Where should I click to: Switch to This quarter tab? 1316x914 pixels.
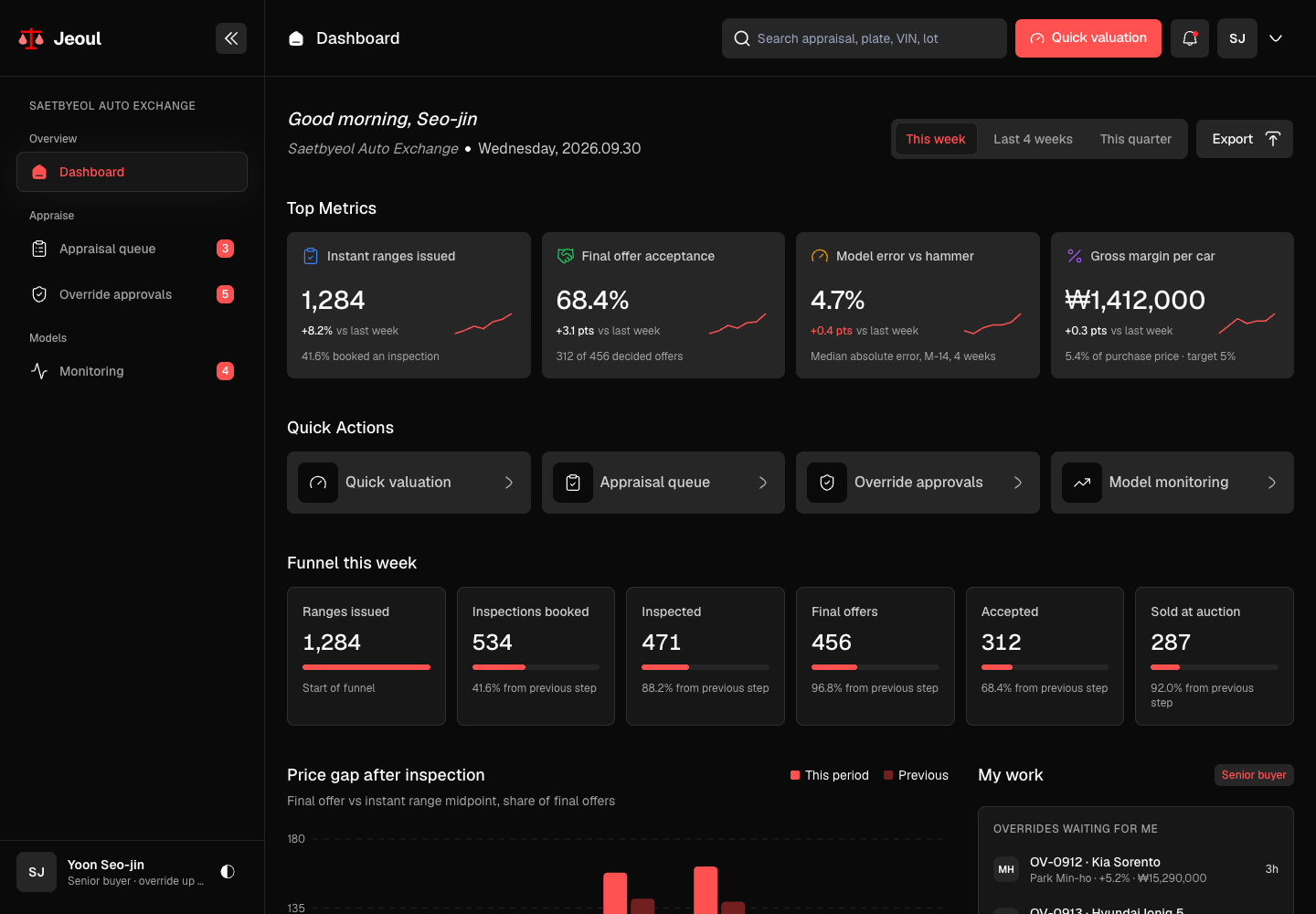click(x=1136, y=139)
